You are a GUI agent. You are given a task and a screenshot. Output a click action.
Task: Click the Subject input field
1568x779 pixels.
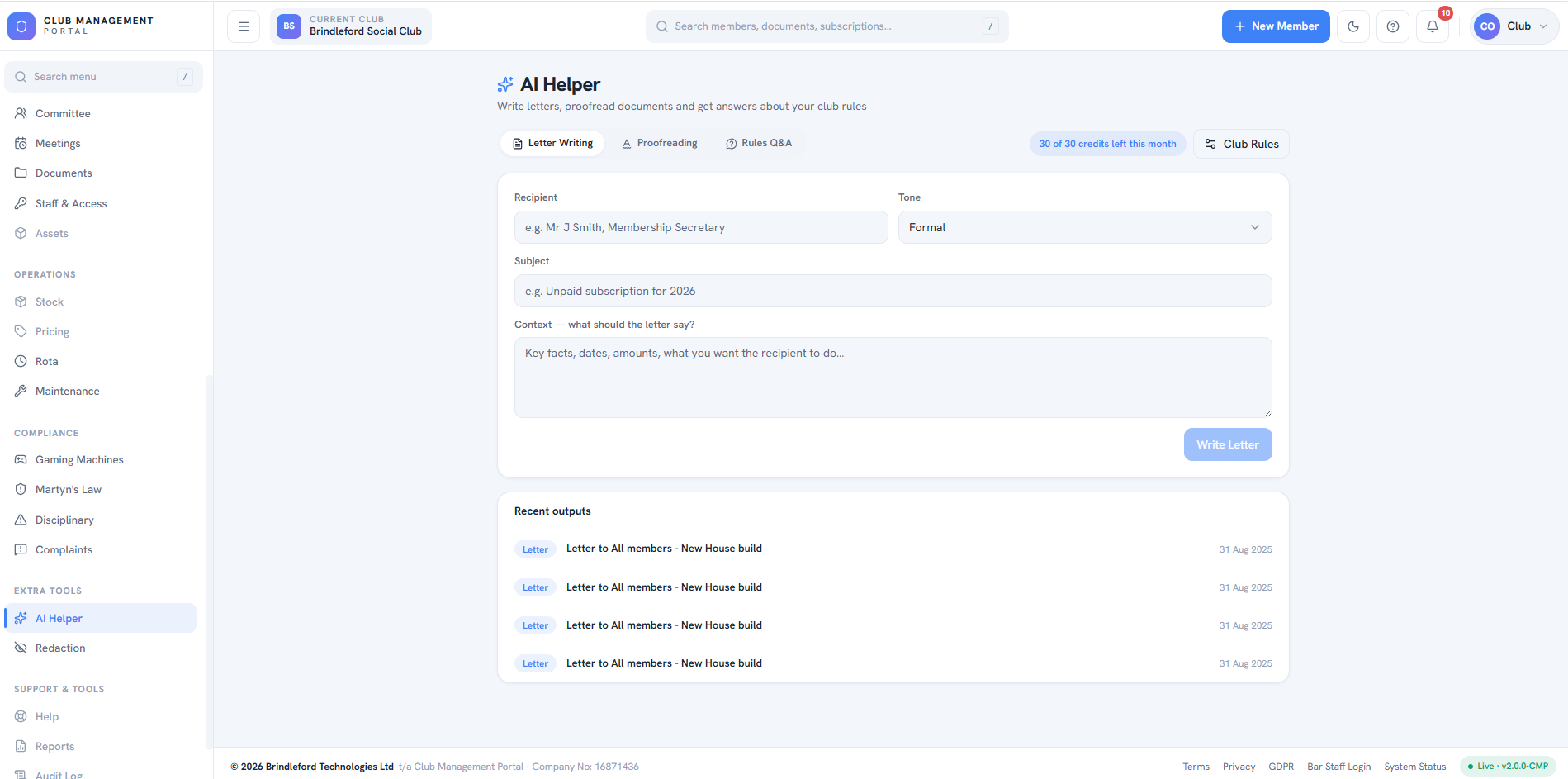(x=893, y=291)
